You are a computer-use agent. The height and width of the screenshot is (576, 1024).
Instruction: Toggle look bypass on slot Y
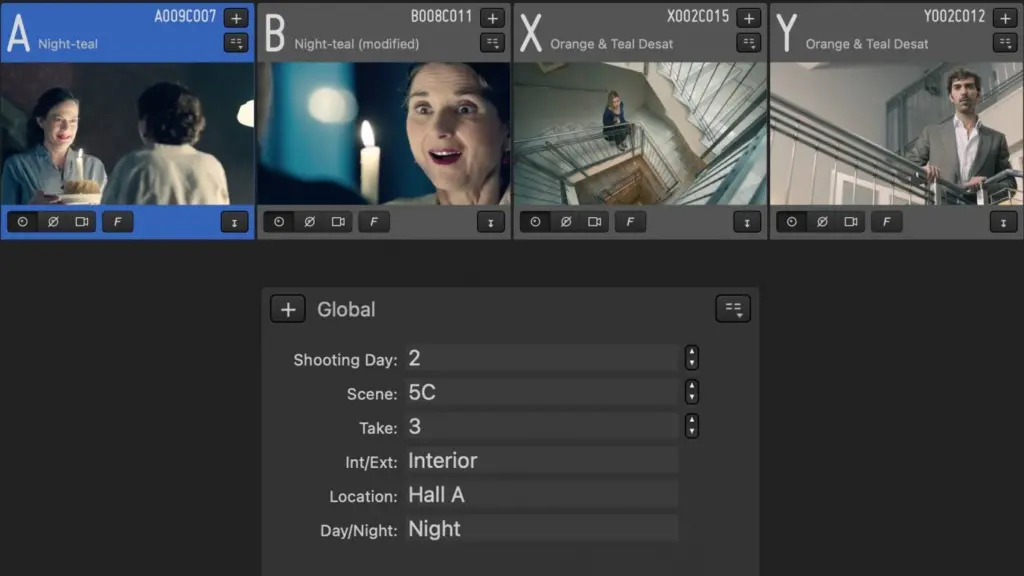(822, 222)
